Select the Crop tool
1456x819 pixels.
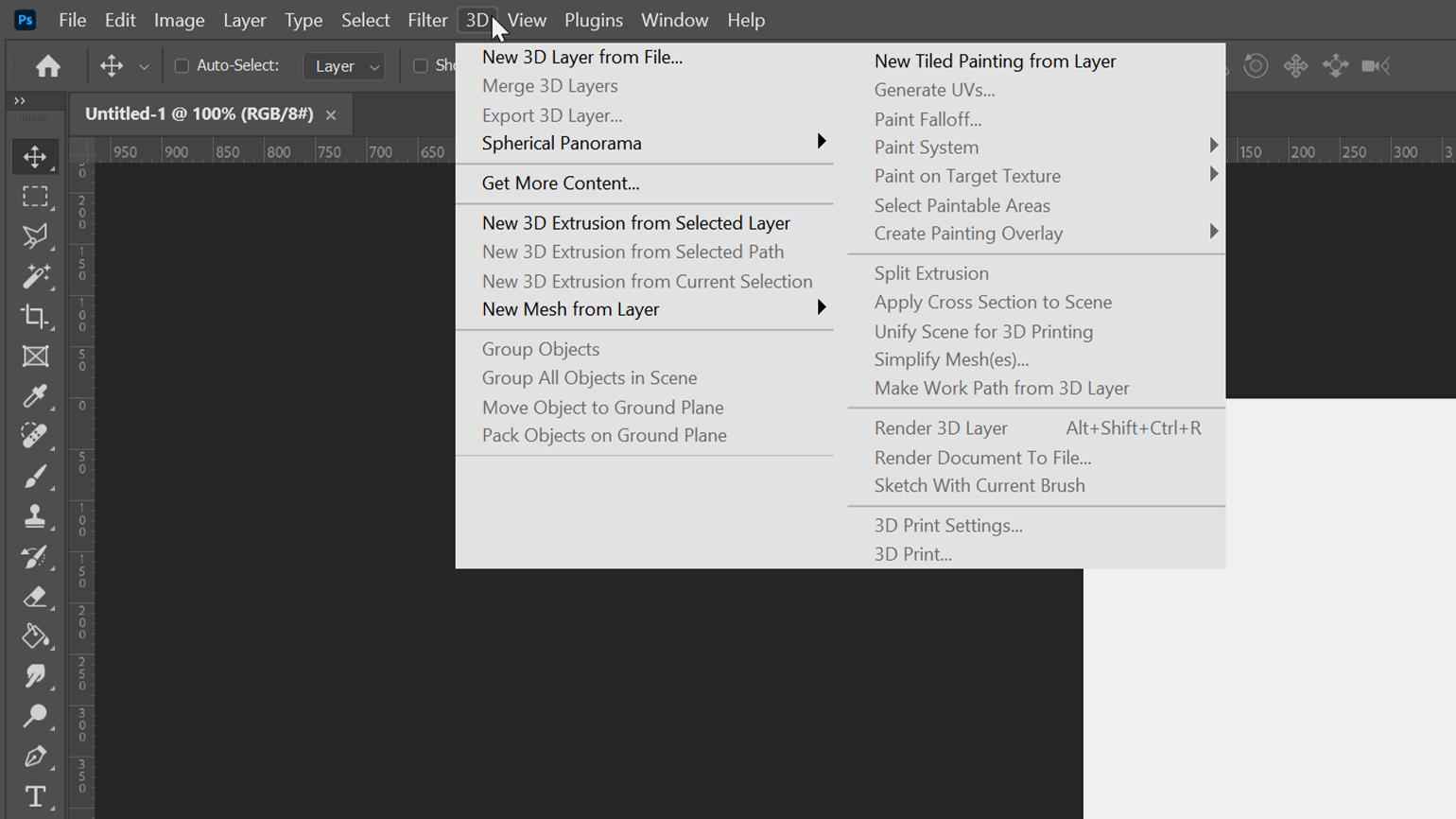35,316
